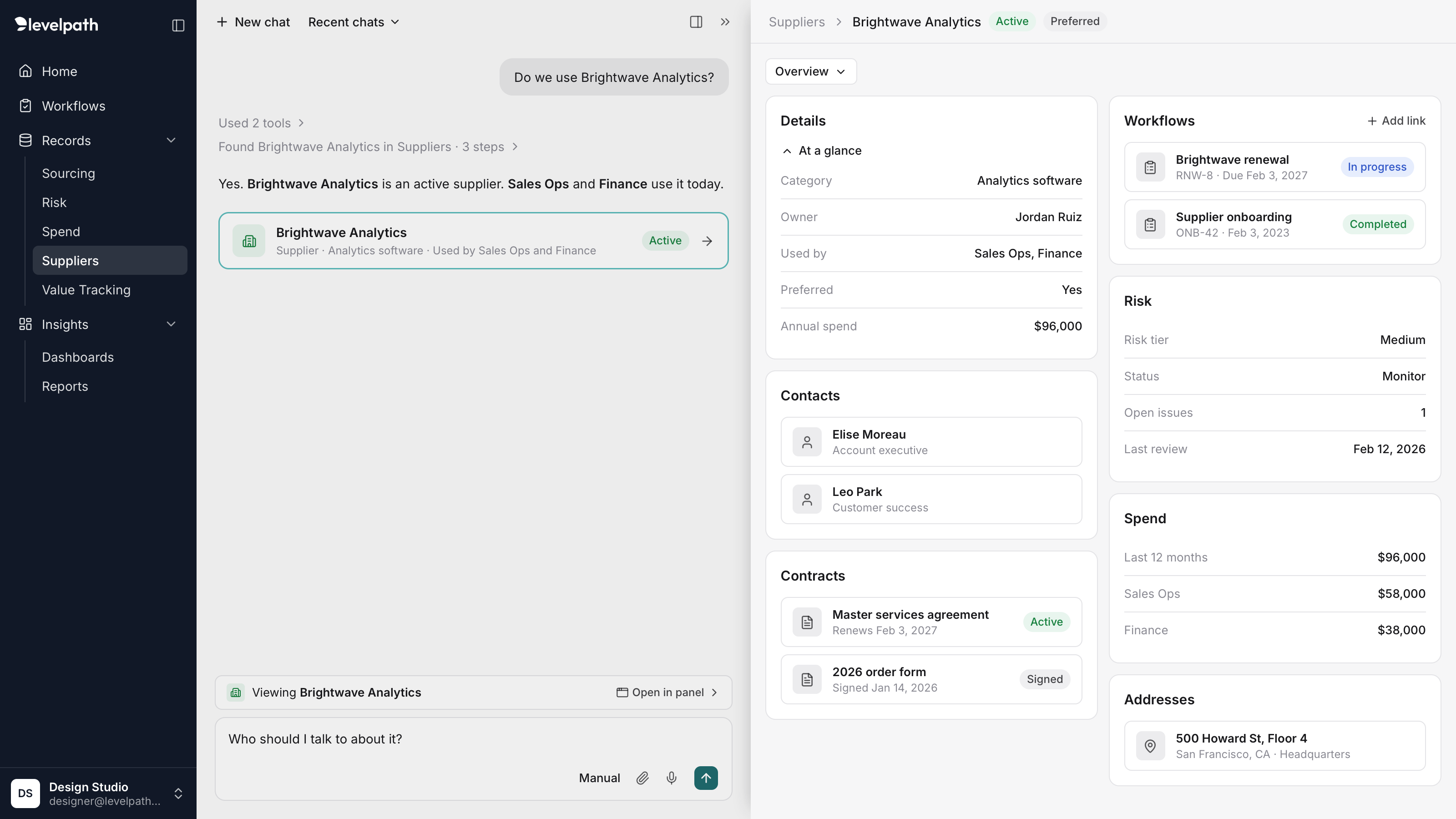Click the Suppliers breadcrumb link
The height and width of the screenshot is (819, 1456).
tap(796, 21)
